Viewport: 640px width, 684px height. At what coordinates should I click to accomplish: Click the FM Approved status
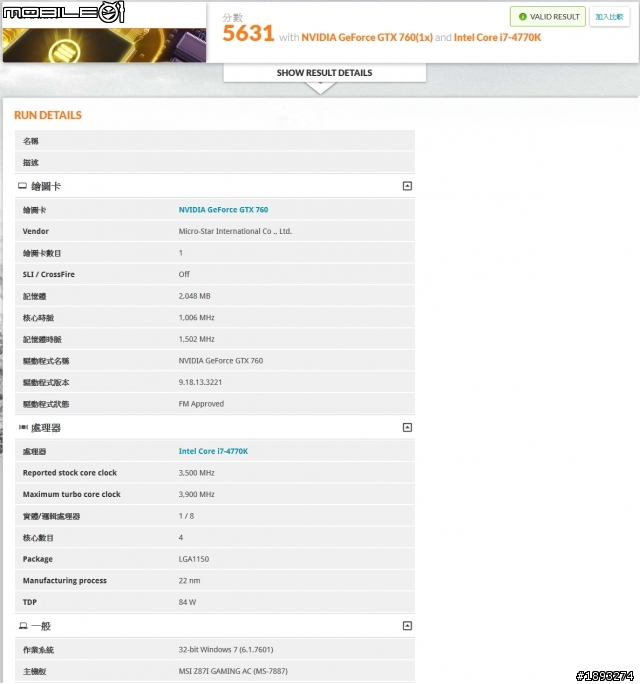click(201, 404)
